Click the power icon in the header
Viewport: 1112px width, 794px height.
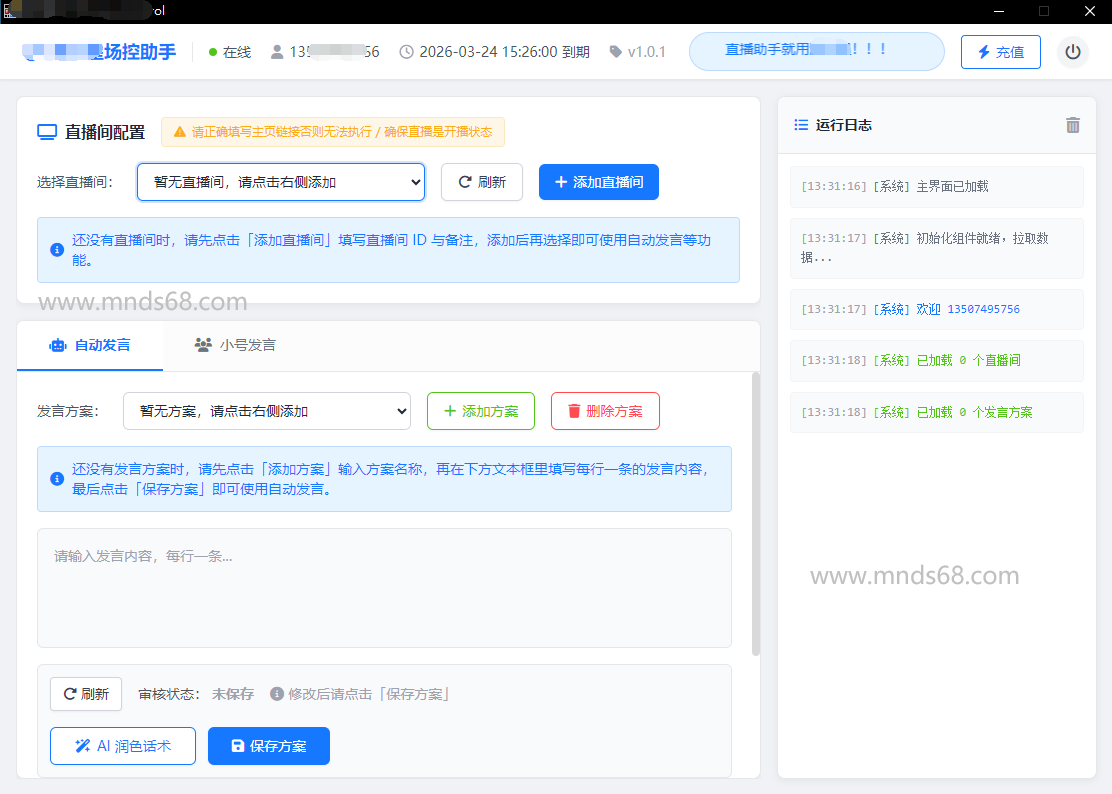tap(1073, 52)
